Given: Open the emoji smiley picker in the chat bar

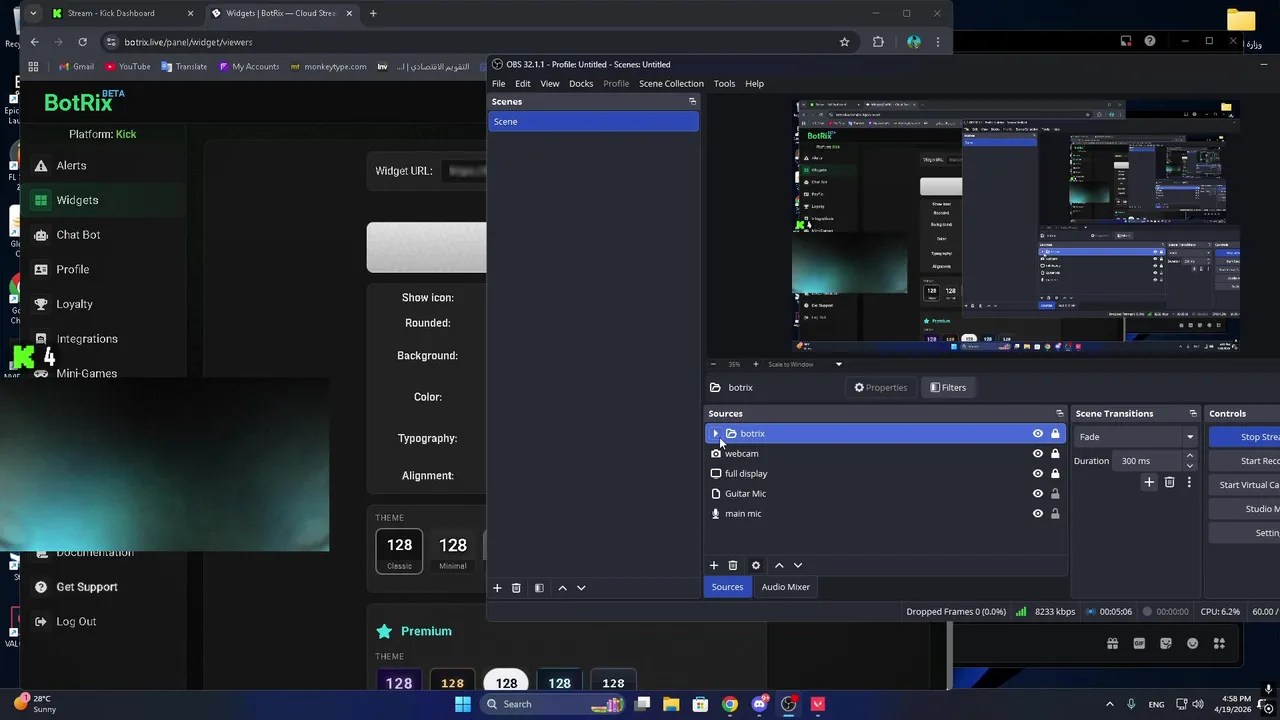Looking at the screenshot, I should pyautogui.click(x=1192, y=644).
